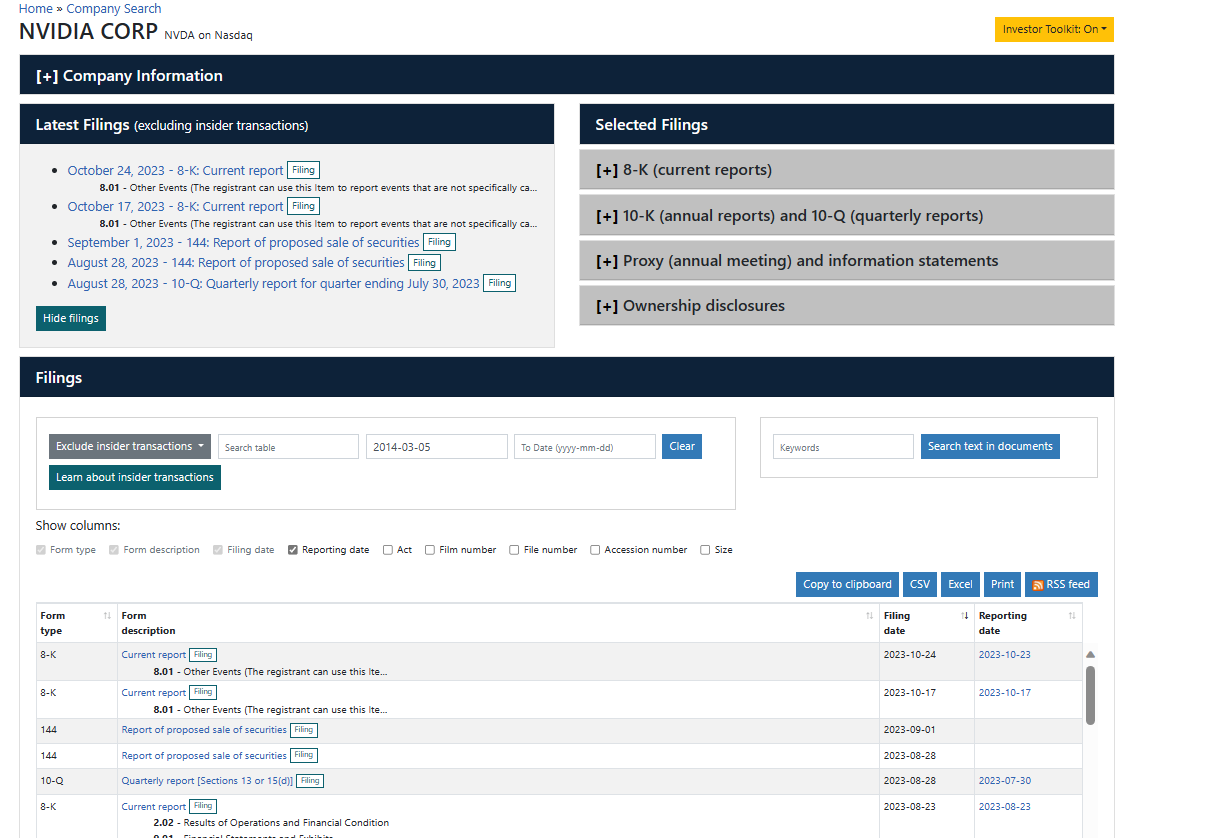Click the disabled Filing date checkbox
Viewport: 1219px width, 838px height.
[218, 550]
